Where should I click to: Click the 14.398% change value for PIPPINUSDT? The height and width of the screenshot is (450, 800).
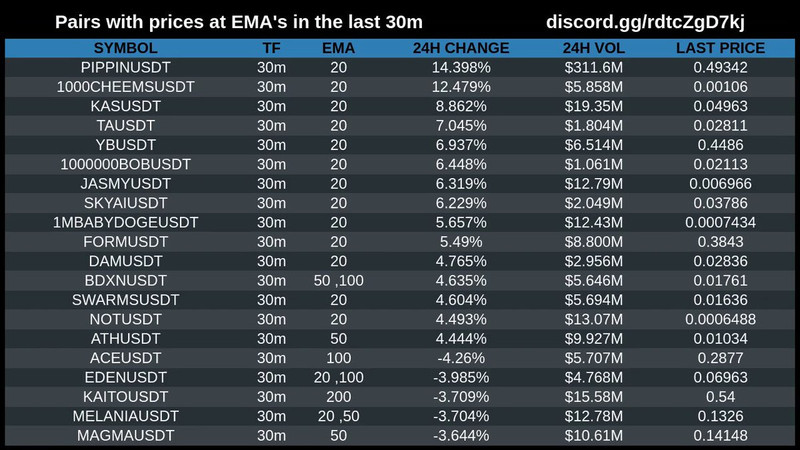point(460,67)
